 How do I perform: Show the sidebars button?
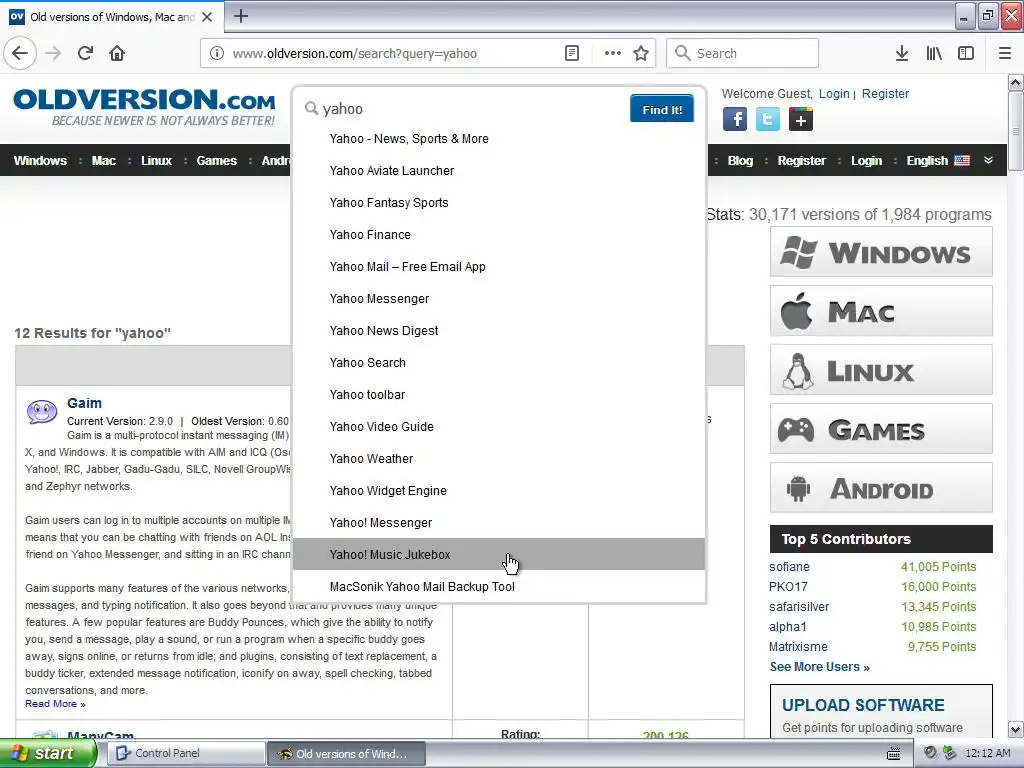[966, 54]
